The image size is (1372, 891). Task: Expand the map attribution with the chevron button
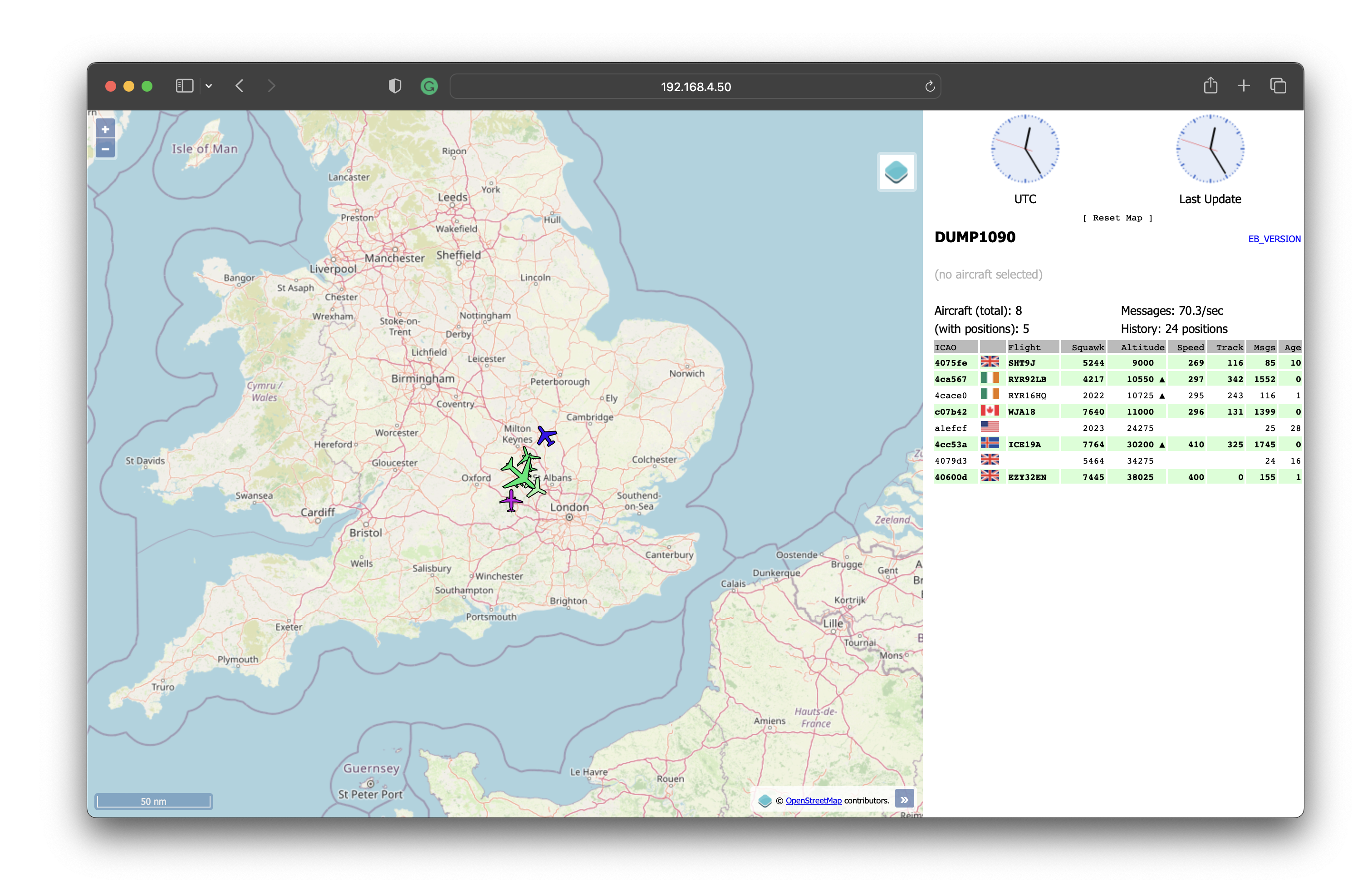pos(904,799)
